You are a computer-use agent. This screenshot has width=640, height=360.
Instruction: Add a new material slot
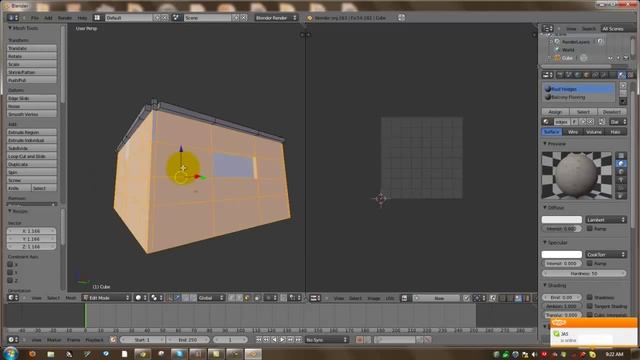coord(623,85)
